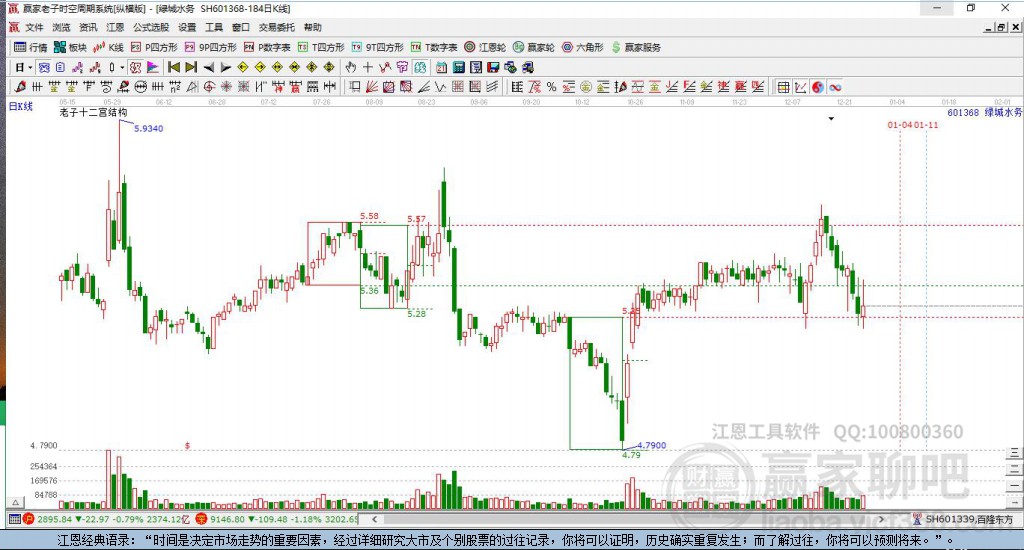Restore the inner chart window

(1001, 27)
